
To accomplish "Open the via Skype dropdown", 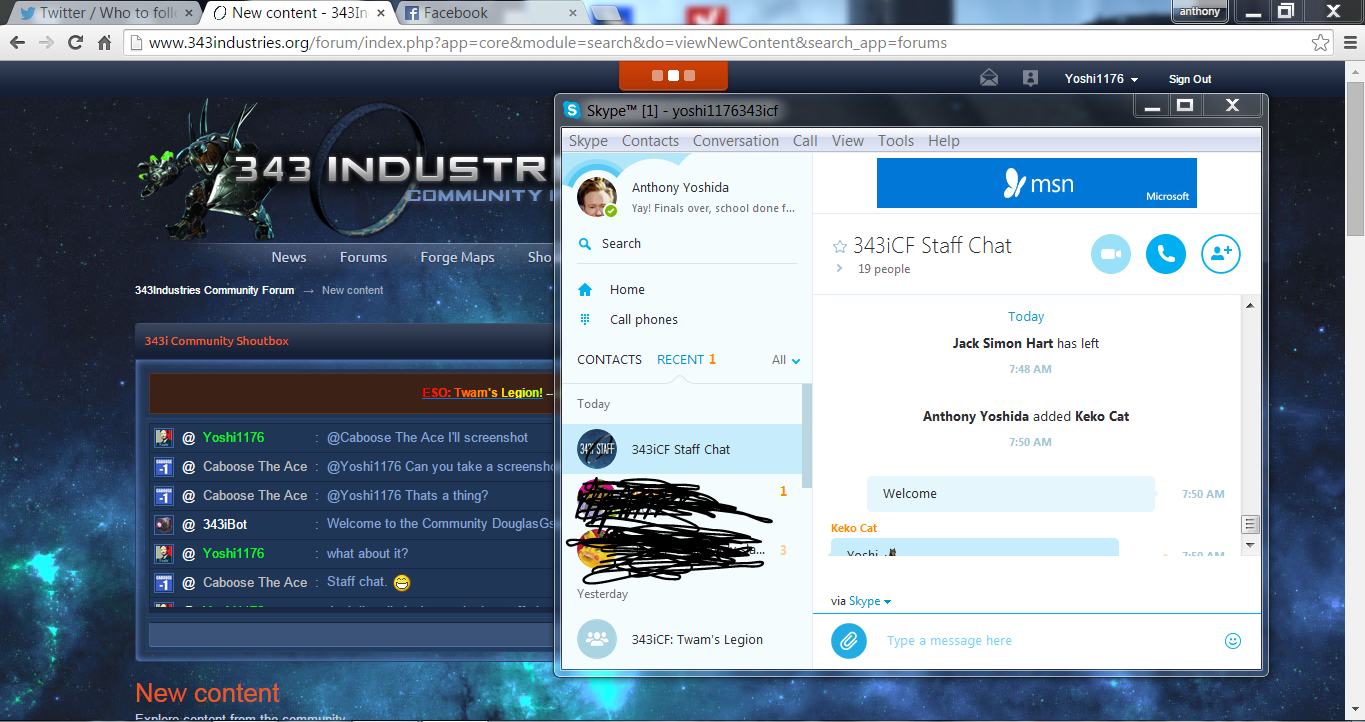I will (869, 601).
